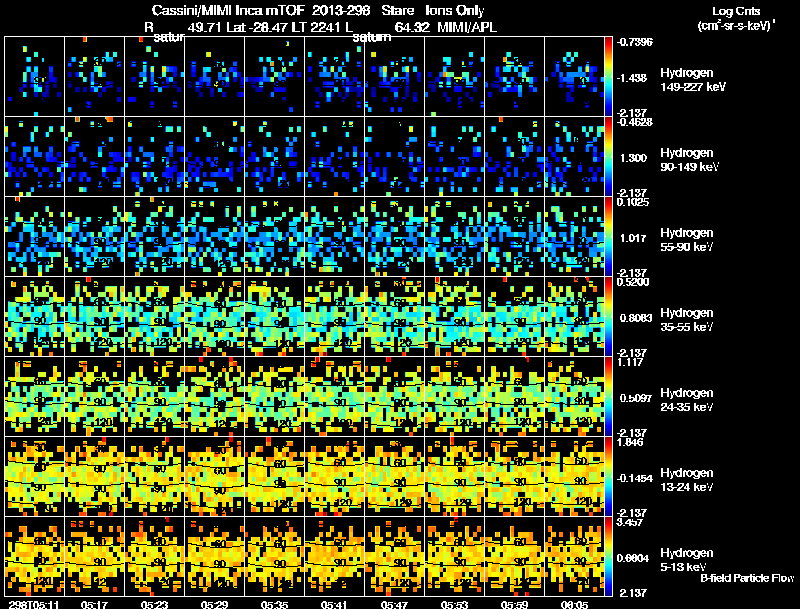The image size is (800, 609).
Task: Click the 'Log Cnts' colorbar heading
Action: 736,12
